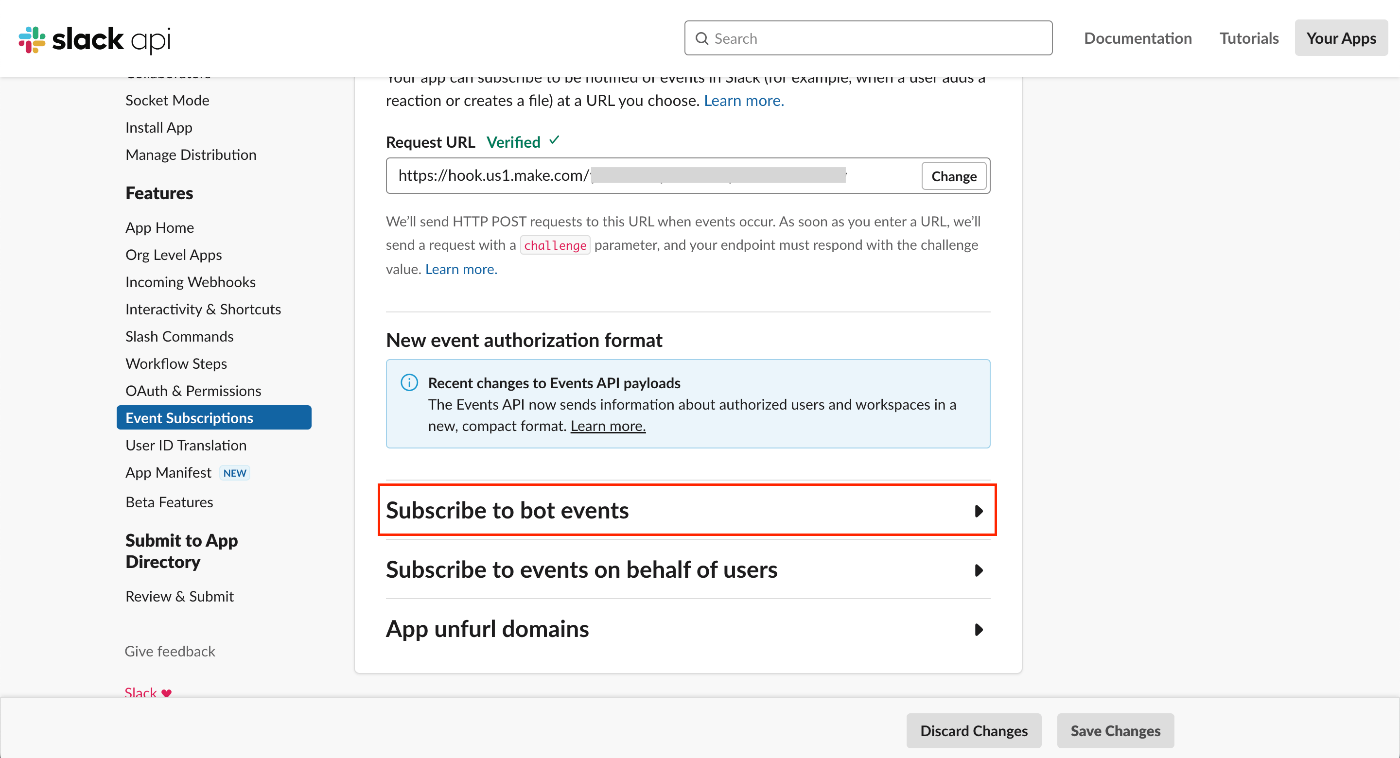Click Discard Changes button
The height and width of the screenshot is (758, 1400).
click(974, 731)
